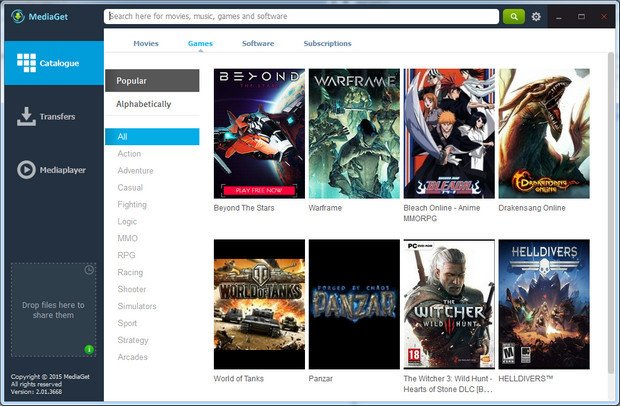
Task: Filter games by Action genre
Action: pyautogui.click(x=129, y=153)
